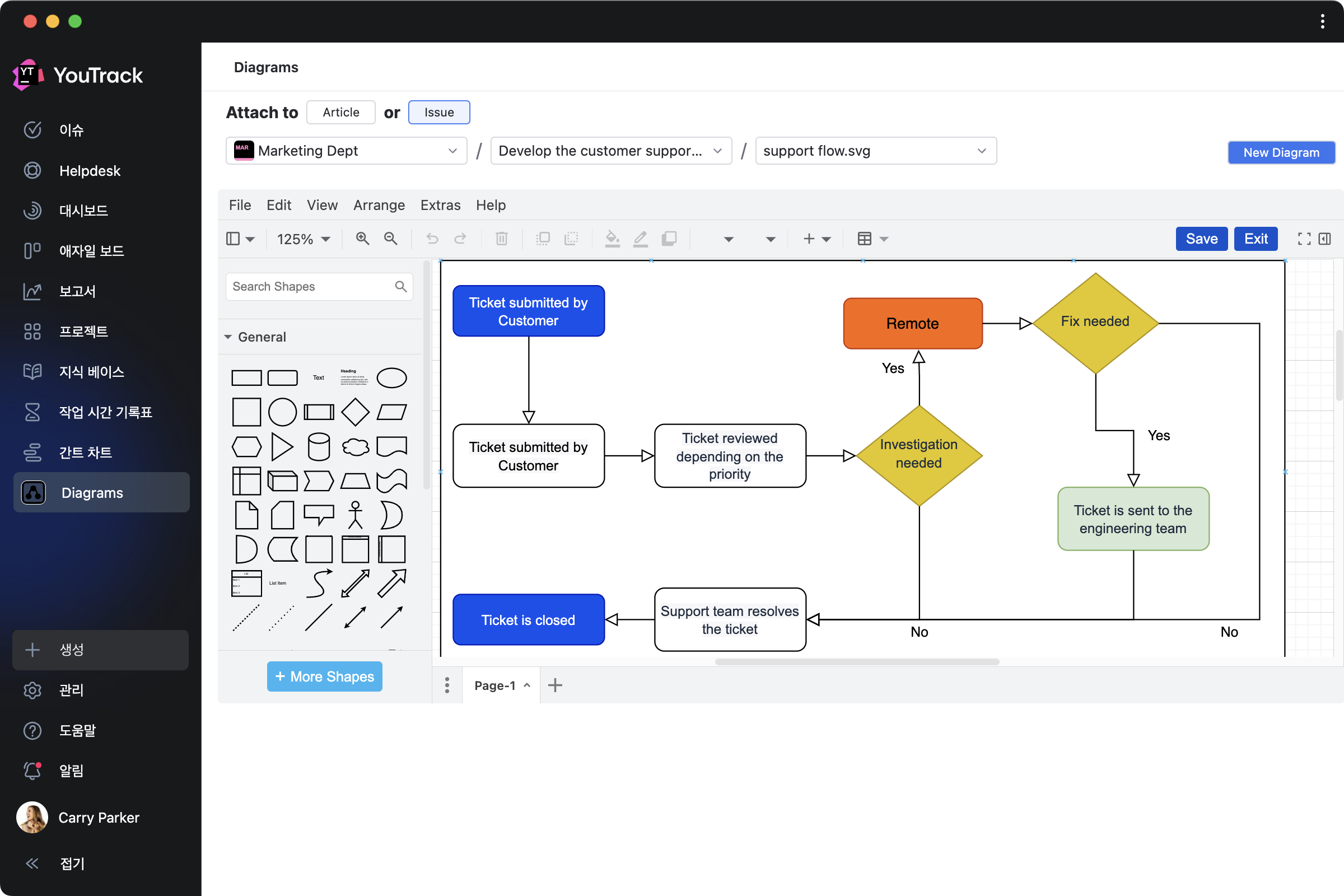This screenshot has height=896, width=1344.
Task: Click the fill color bucket icon
Action: 612,239
